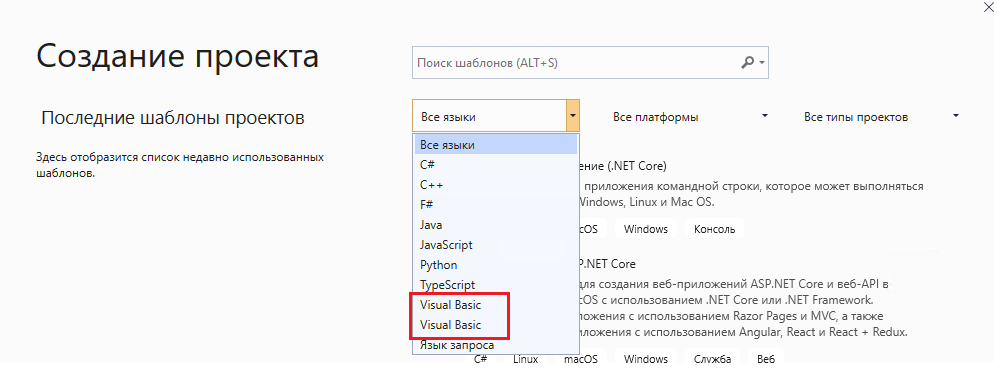Click the Windows tag beside Консоль
994x378 pixels.
645,229
